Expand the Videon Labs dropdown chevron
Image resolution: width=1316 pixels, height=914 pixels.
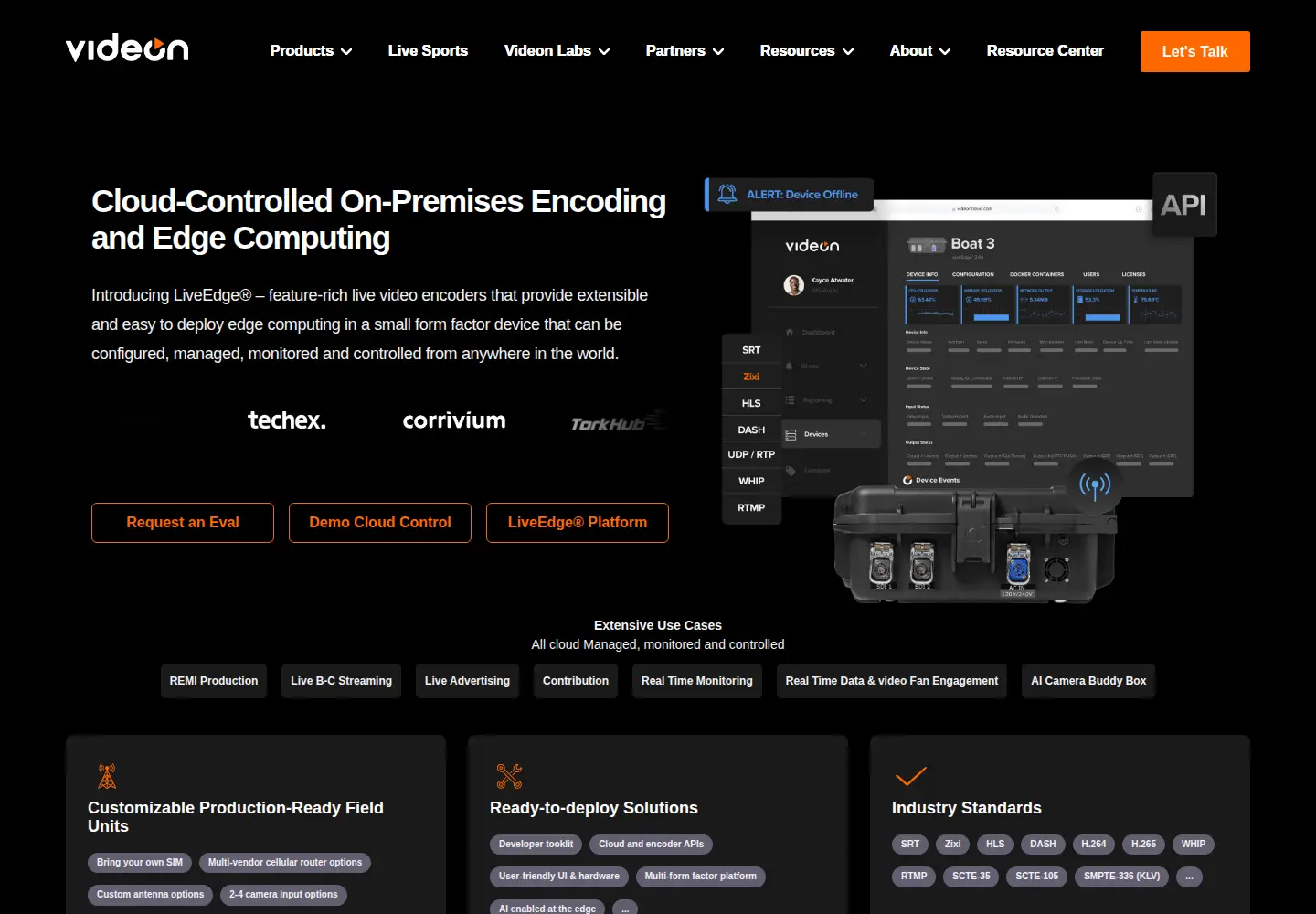coord(604,52)
